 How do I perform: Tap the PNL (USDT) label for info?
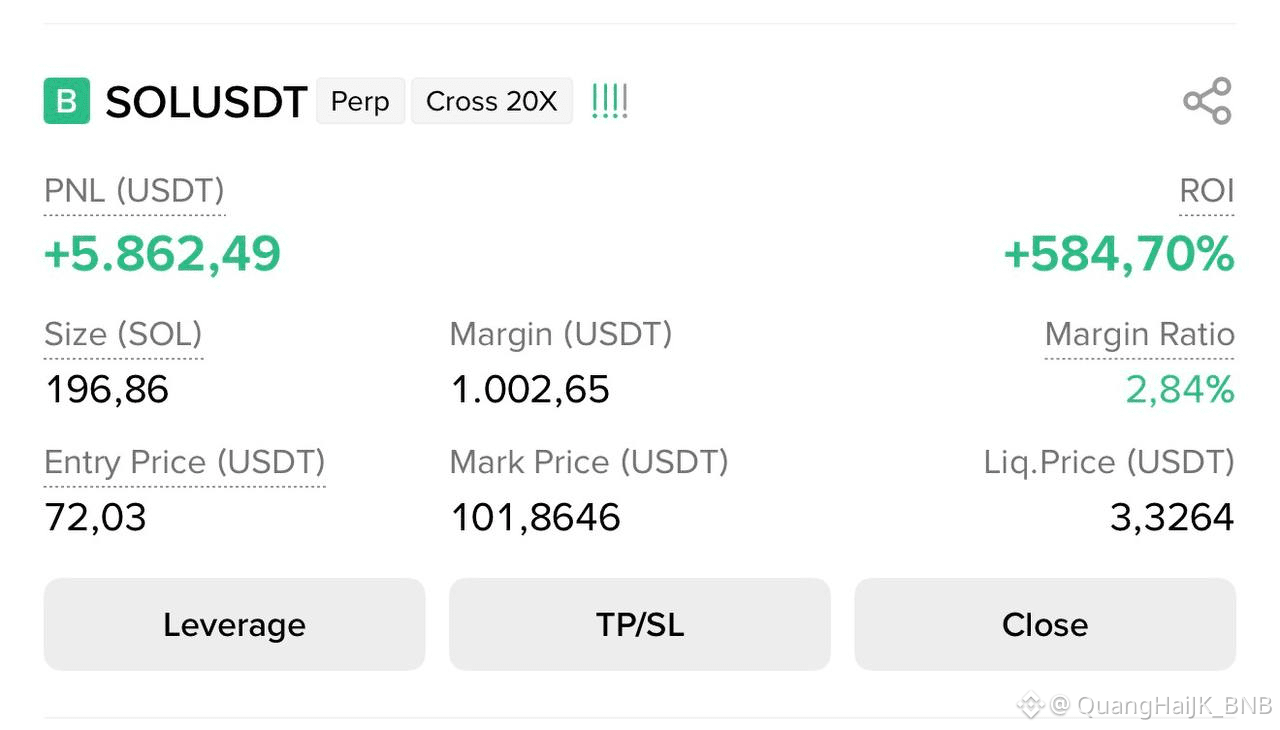point(134,190)
